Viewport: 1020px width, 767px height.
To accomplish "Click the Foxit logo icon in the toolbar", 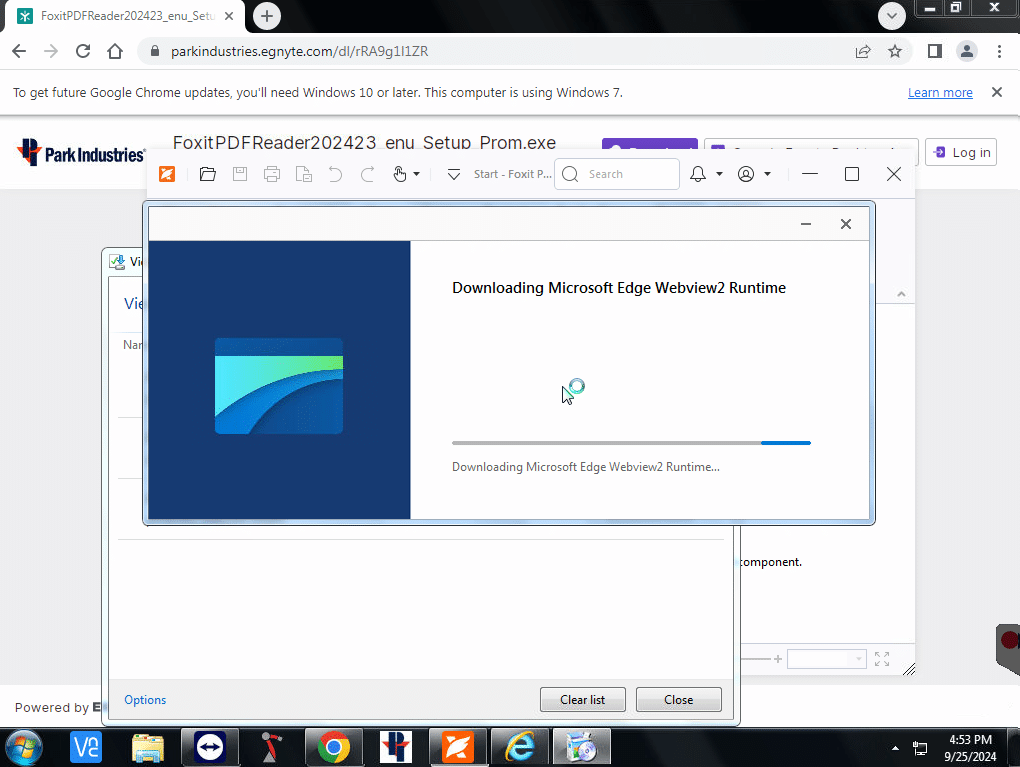I will tap(167, 174).
